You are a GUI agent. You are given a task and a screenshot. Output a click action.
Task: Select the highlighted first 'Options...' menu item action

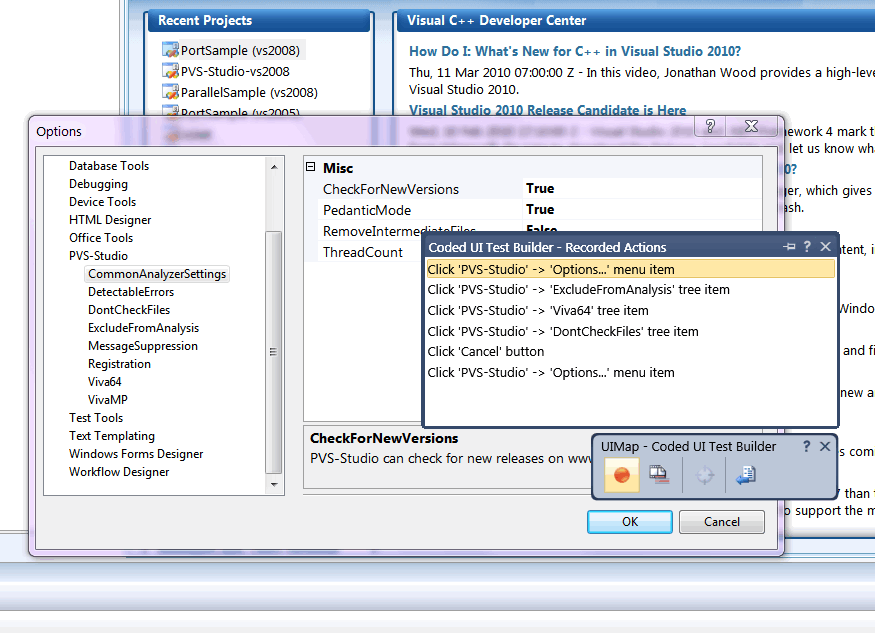(631, 269)
